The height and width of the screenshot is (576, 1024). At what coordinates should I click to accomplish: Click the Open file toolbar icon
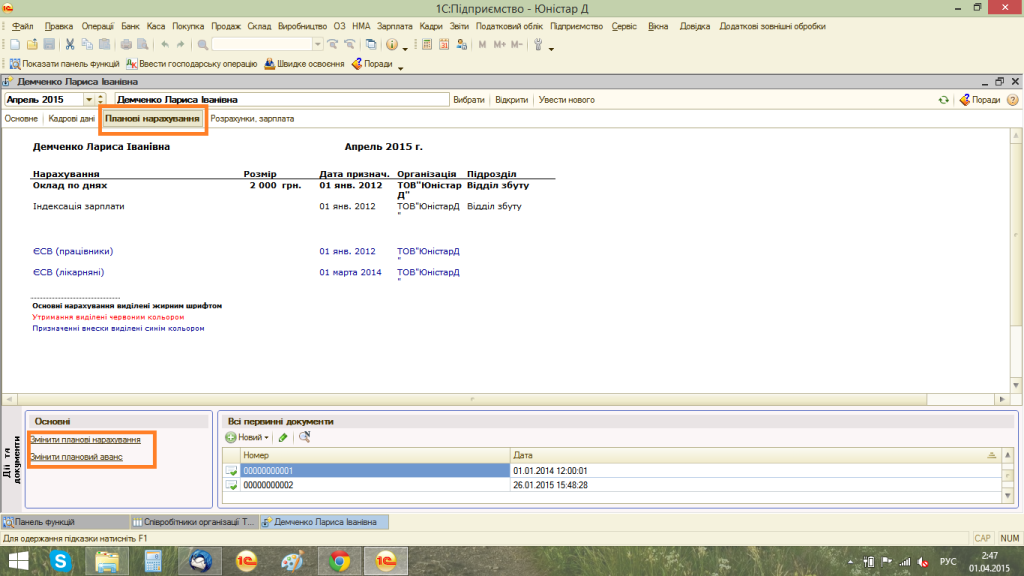point(32,44)
